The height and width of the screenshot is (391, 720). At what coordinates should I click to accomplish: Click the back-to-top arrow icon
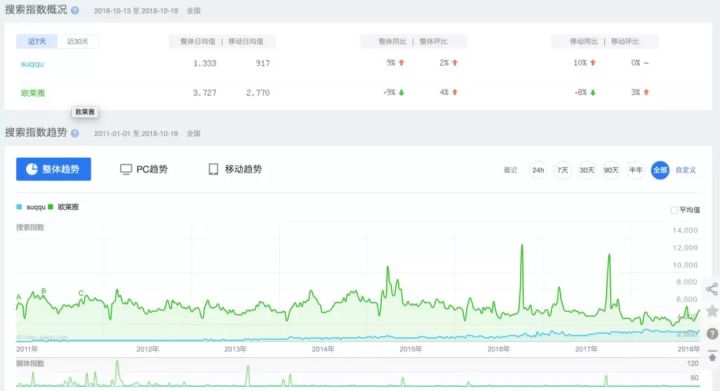pyautogui.click(x=712, y=356)
